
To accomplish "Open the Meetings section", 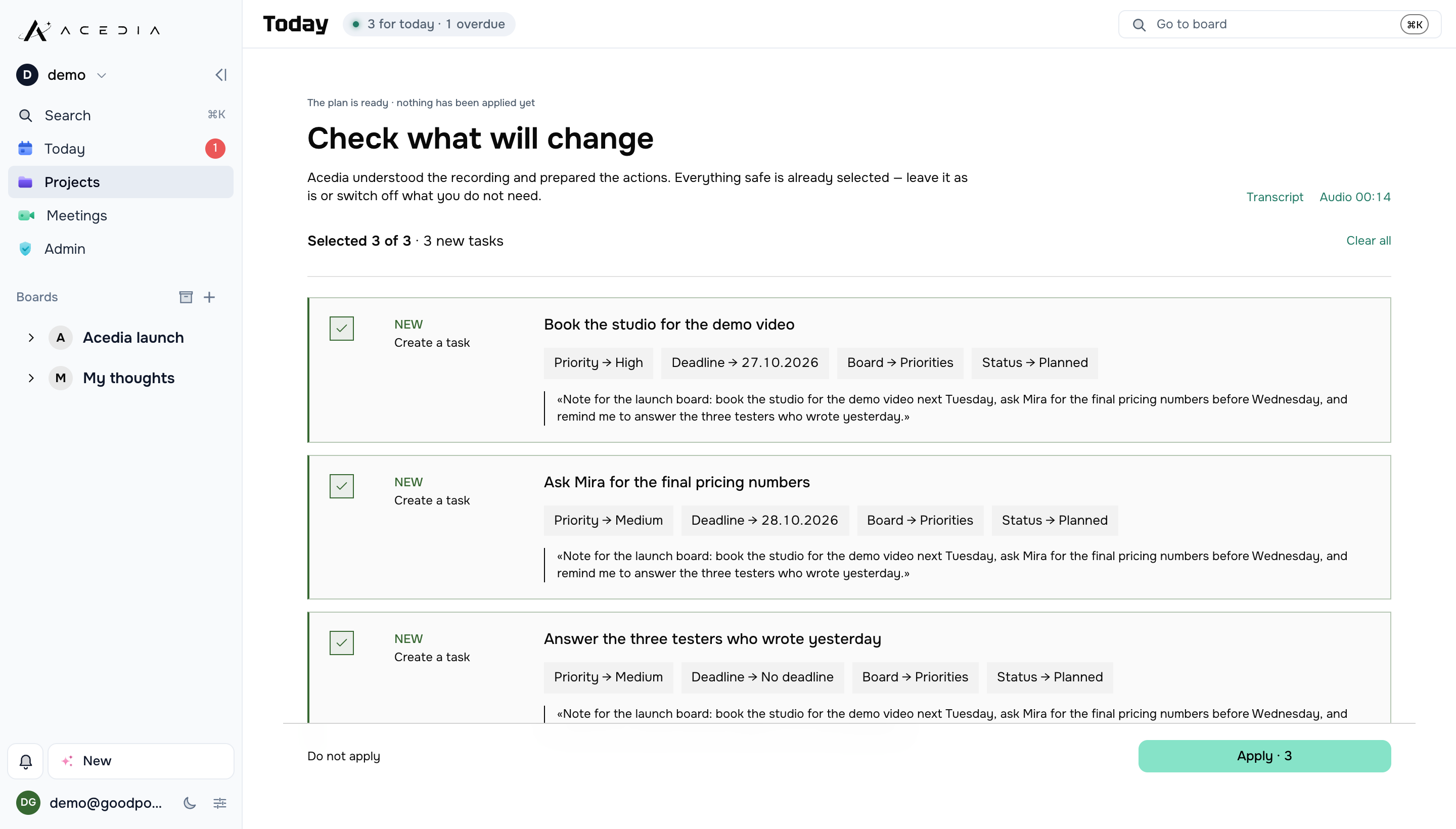I will tap(121, 215).
